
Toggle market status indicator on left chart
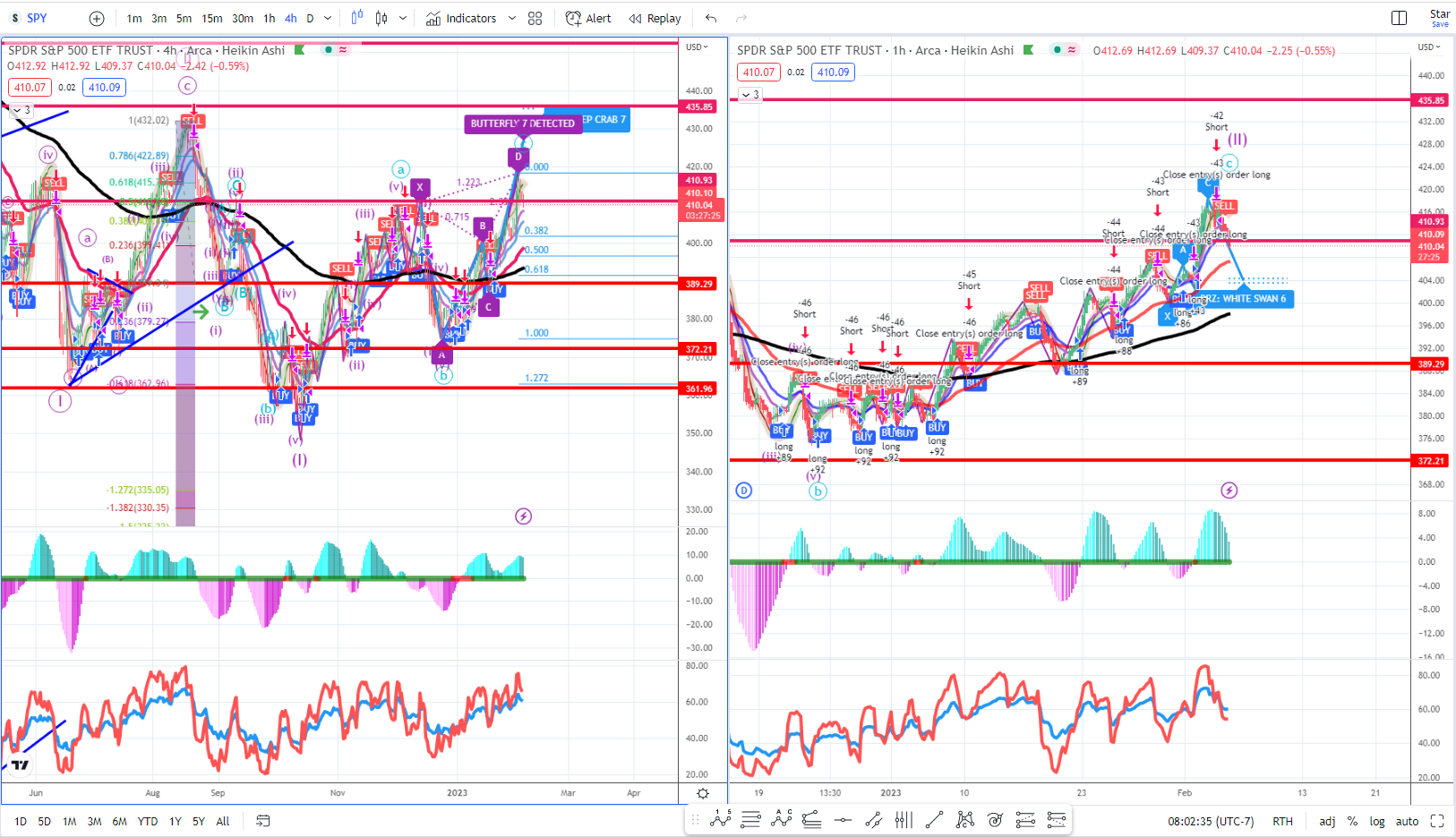(330, 50)
